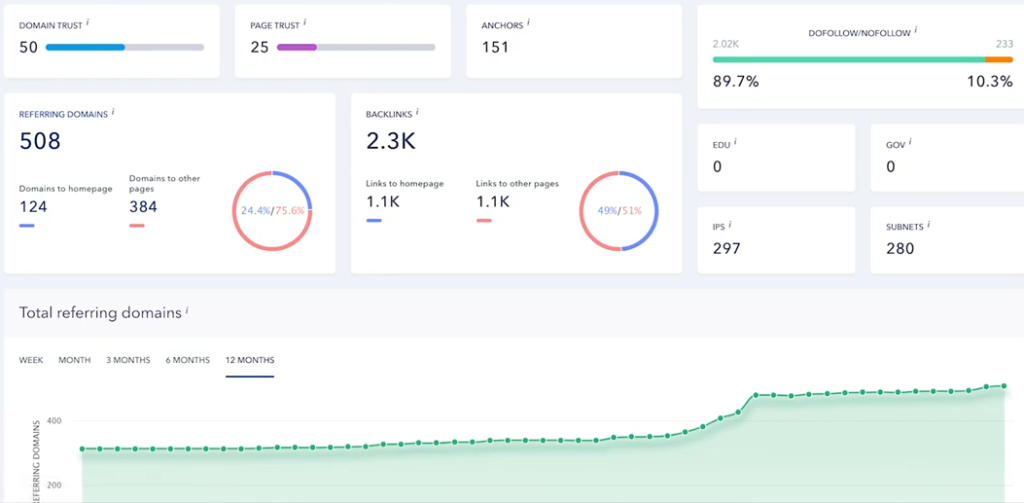This screenshot has width=1024, height=503.
Task: Switch to the 3 Months tab
Action: pyautogui.click(x=128, y=360)
